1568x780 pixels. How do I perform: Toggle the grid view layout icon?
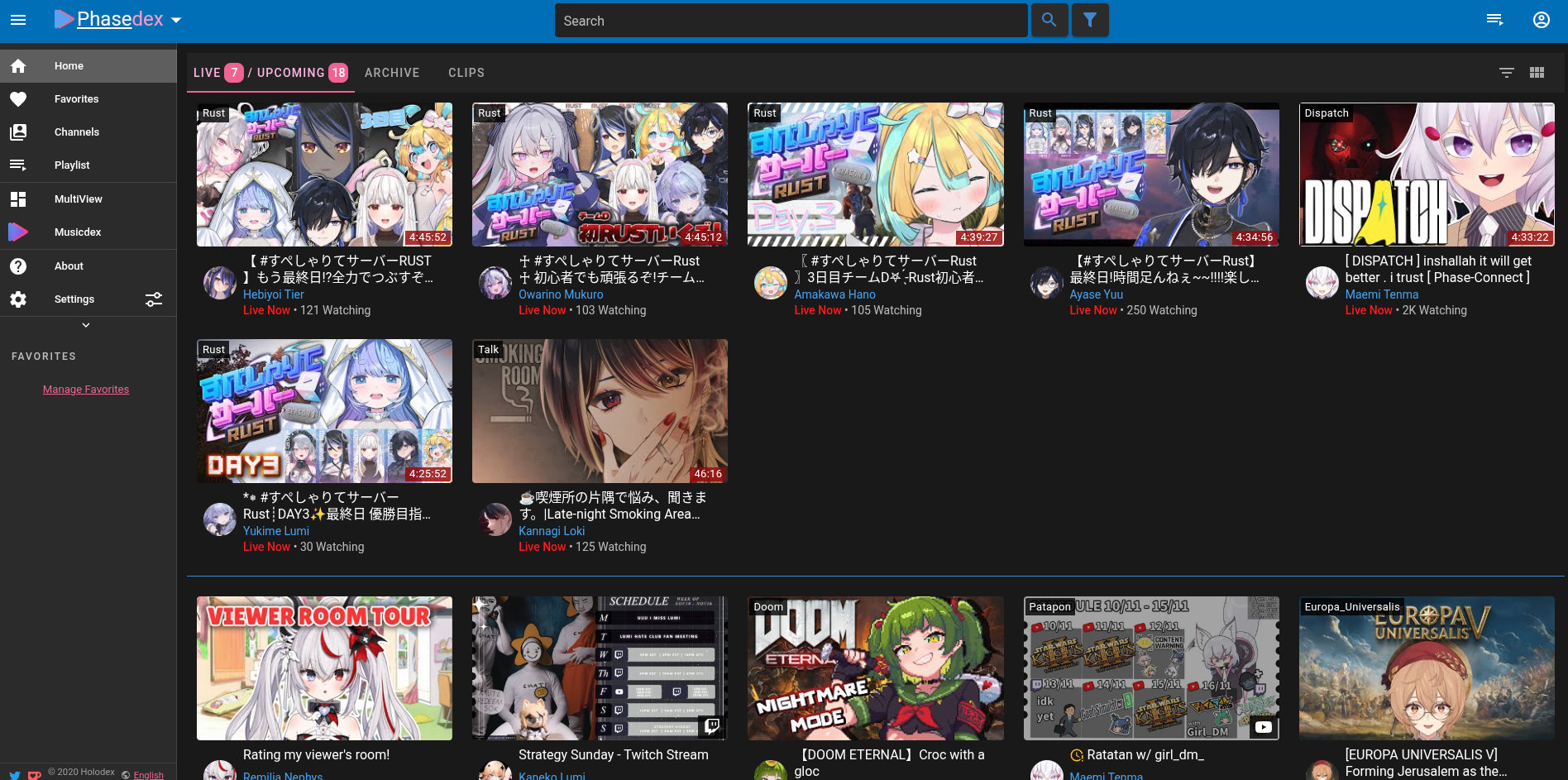(1537, 73)
